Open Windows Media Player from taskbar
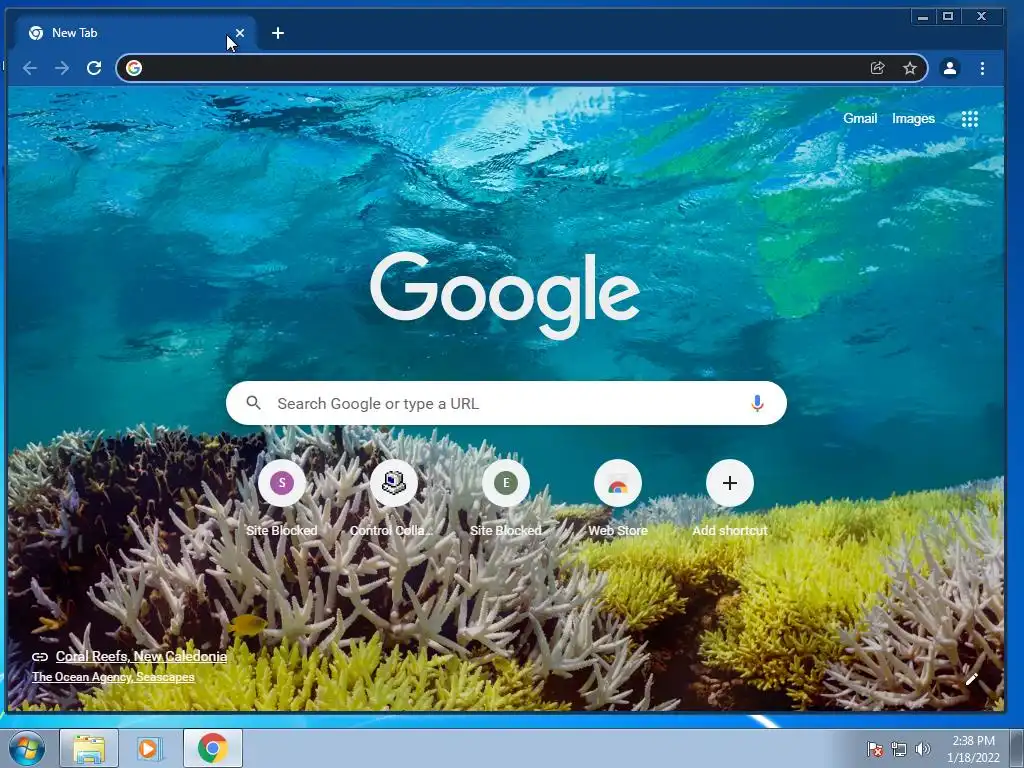The image size is (1024, 768). click(x=149, y=748)
